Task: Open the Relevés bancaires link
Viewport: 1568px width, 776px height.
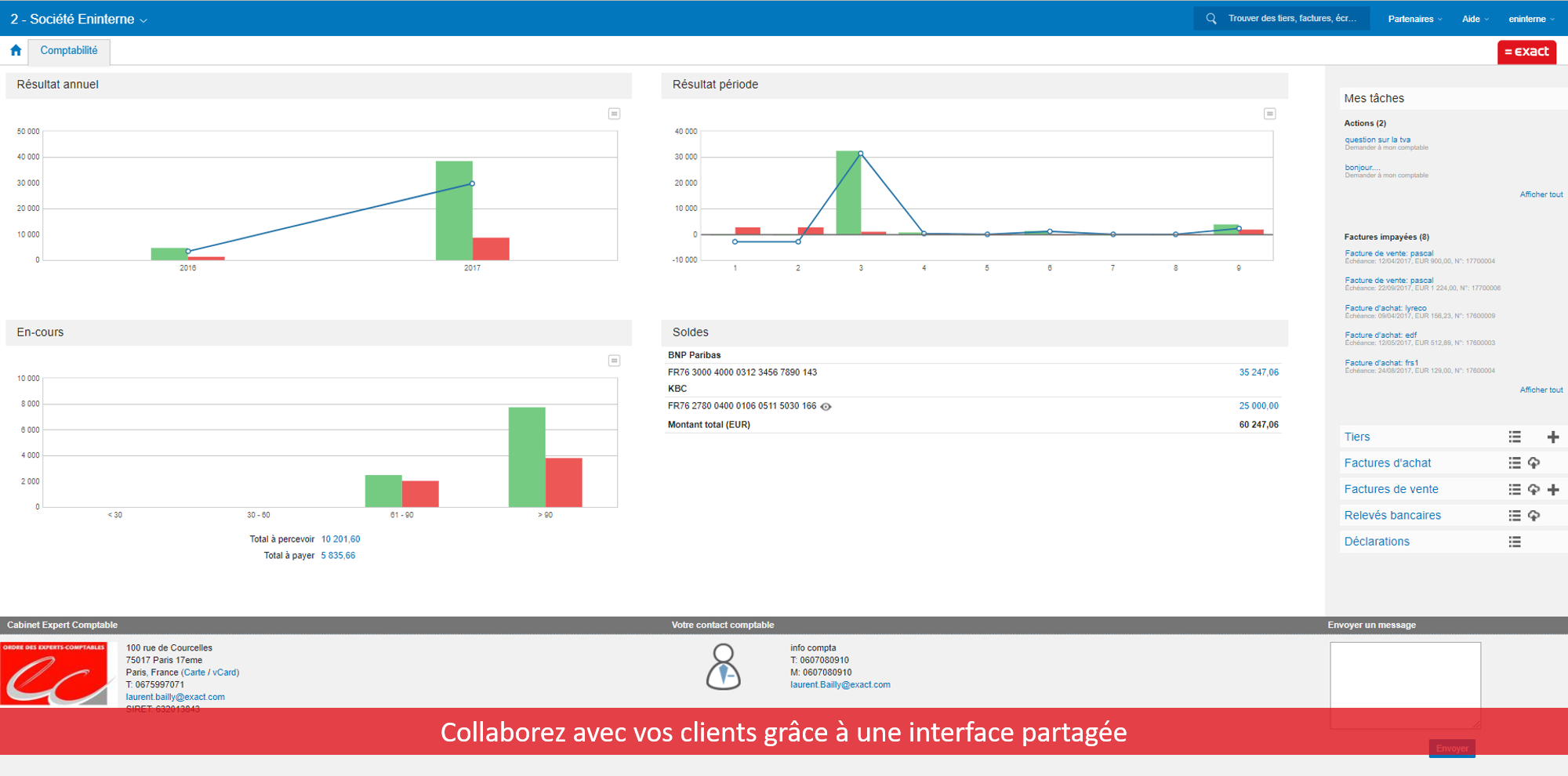Action: click(1392, 516)
